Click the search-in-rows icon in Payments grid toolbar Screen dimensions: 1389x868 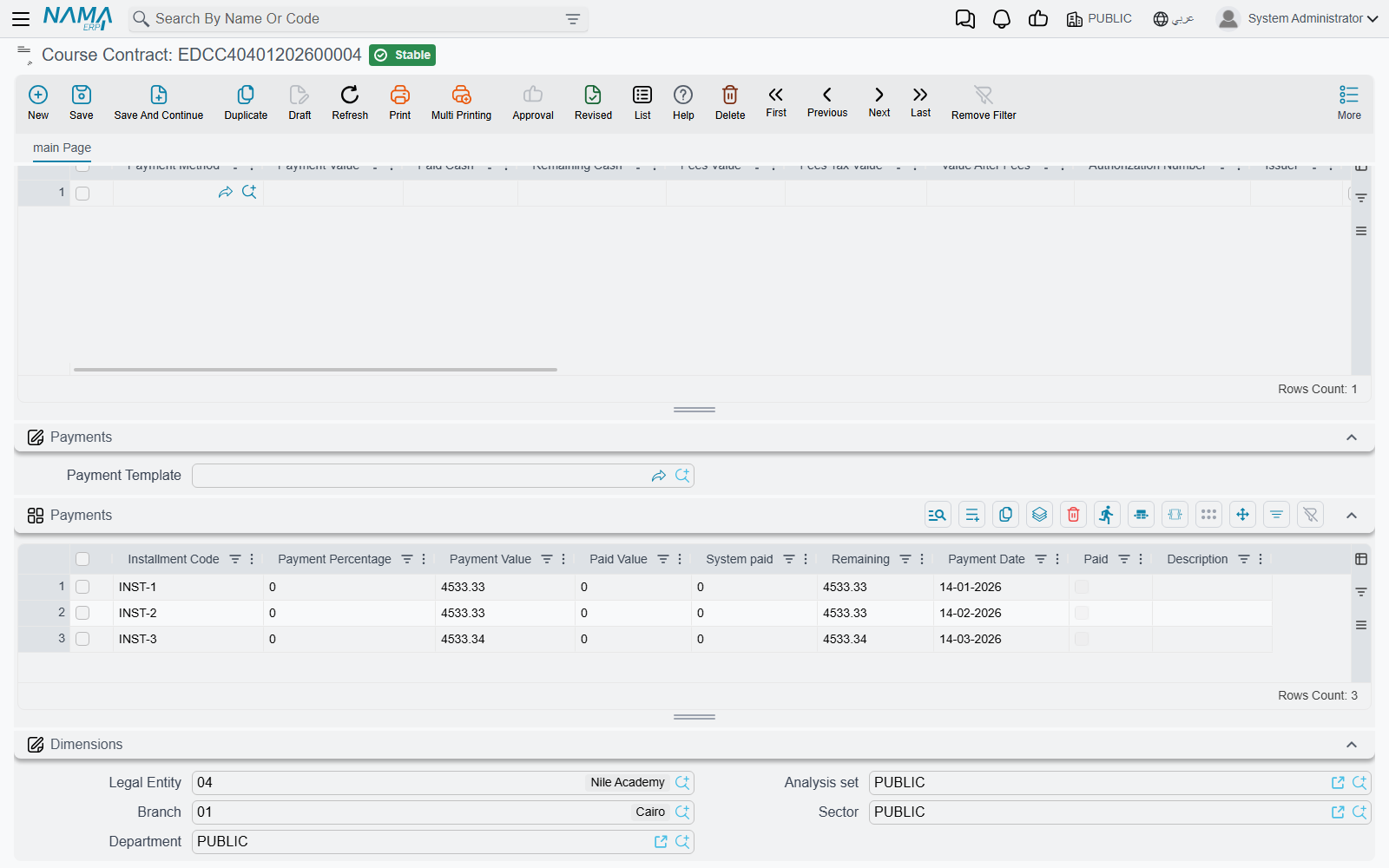tap(938, 515)
